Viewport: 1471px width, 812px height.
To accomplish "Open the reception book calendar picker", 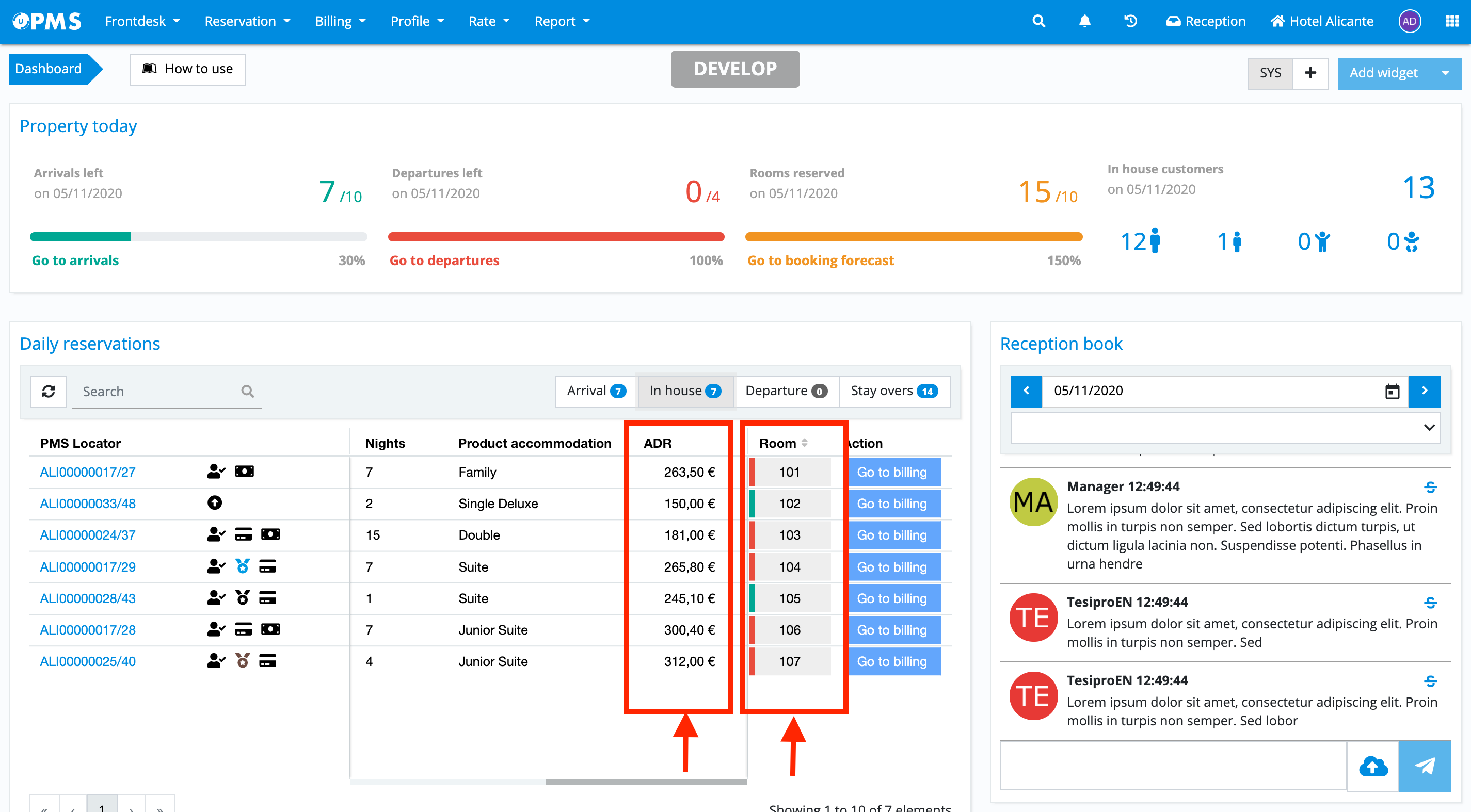I will point(1392,391).
